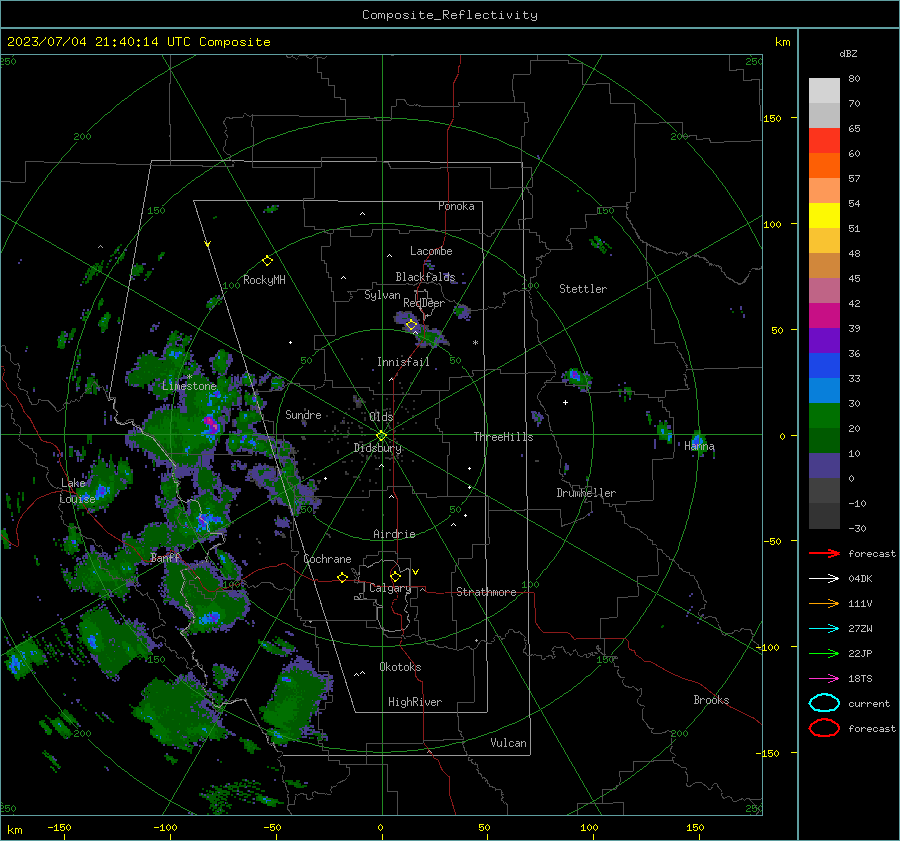
Task: Click the Cochrane label
Action: tap(327, 559)
